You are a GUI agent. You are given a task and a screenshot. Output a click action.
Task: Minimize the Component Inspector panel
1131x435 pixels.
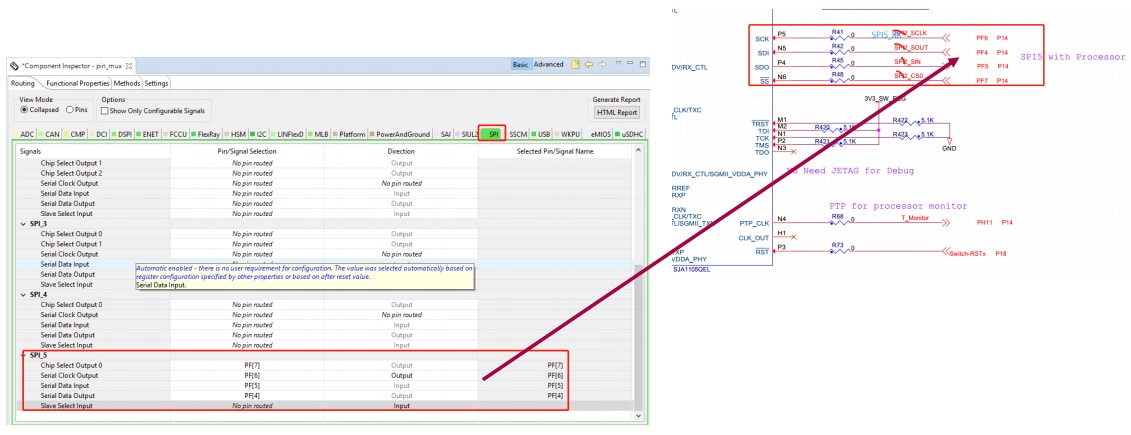click(629, 65)
